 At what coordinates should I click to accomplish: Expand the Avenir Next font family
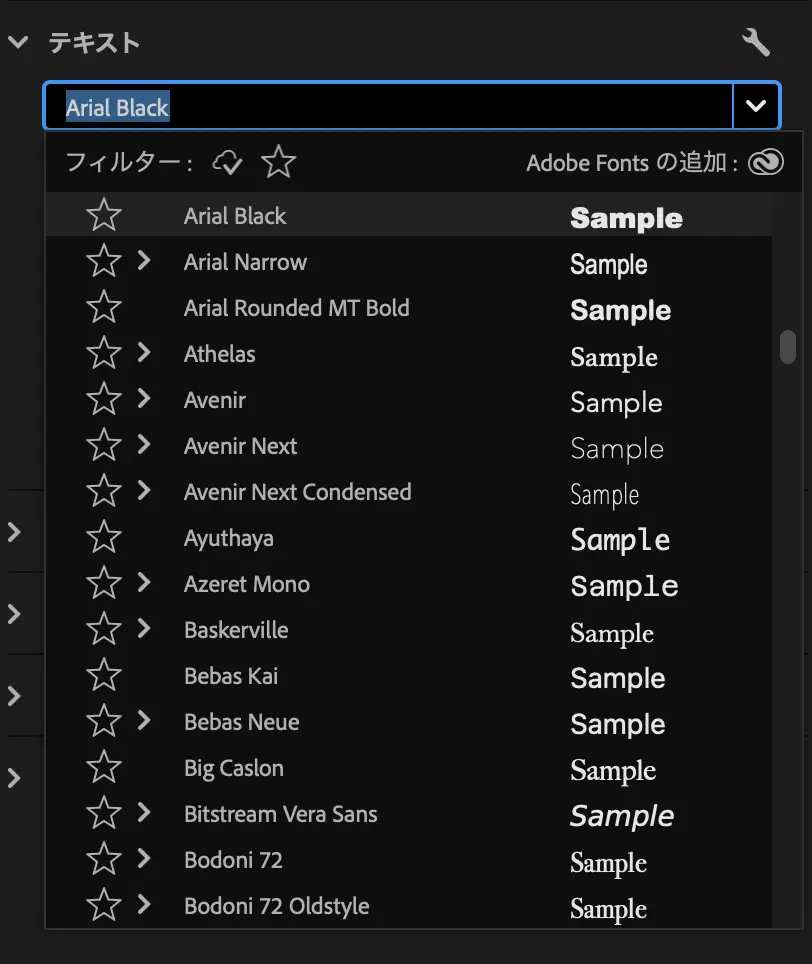(144, 445)
